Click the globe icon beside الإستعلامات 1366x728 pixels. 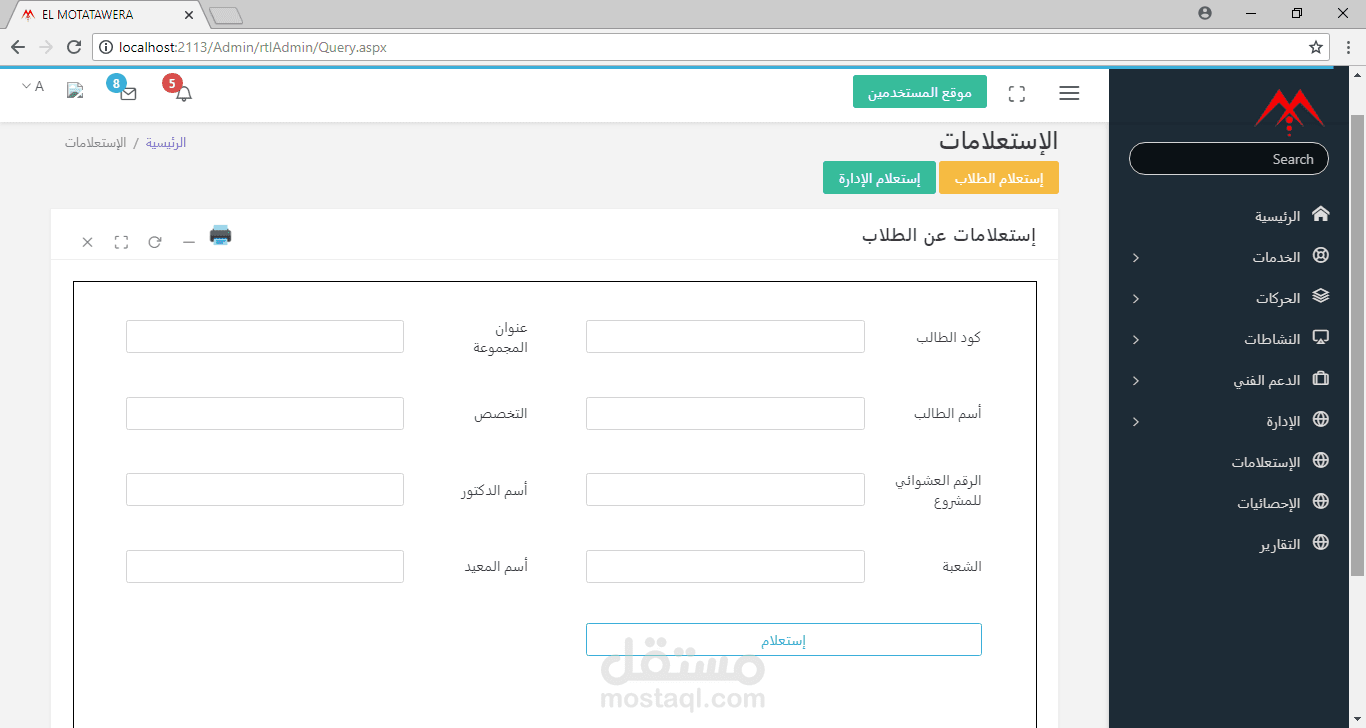coord(1320,461)
